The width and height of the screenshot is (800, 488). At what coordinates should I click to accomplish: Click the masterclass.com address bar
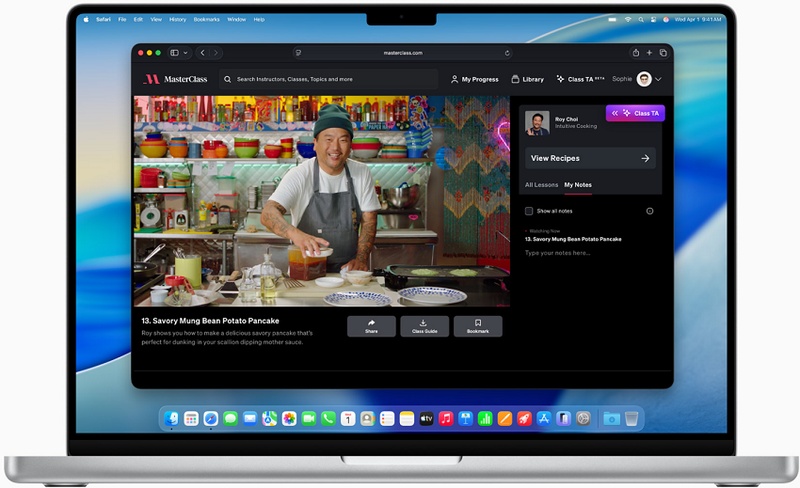(403, 53)
